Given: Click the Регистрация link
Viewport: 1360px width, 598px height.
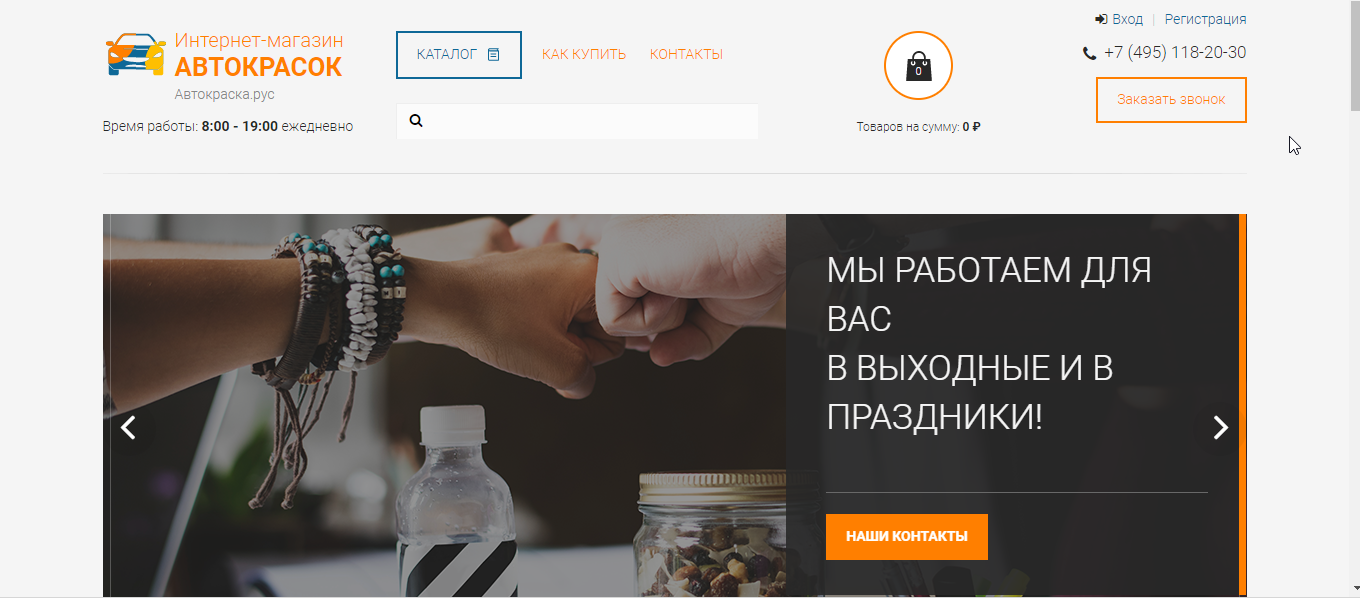Looking at the screenshot, I should tap(1205, 19).
